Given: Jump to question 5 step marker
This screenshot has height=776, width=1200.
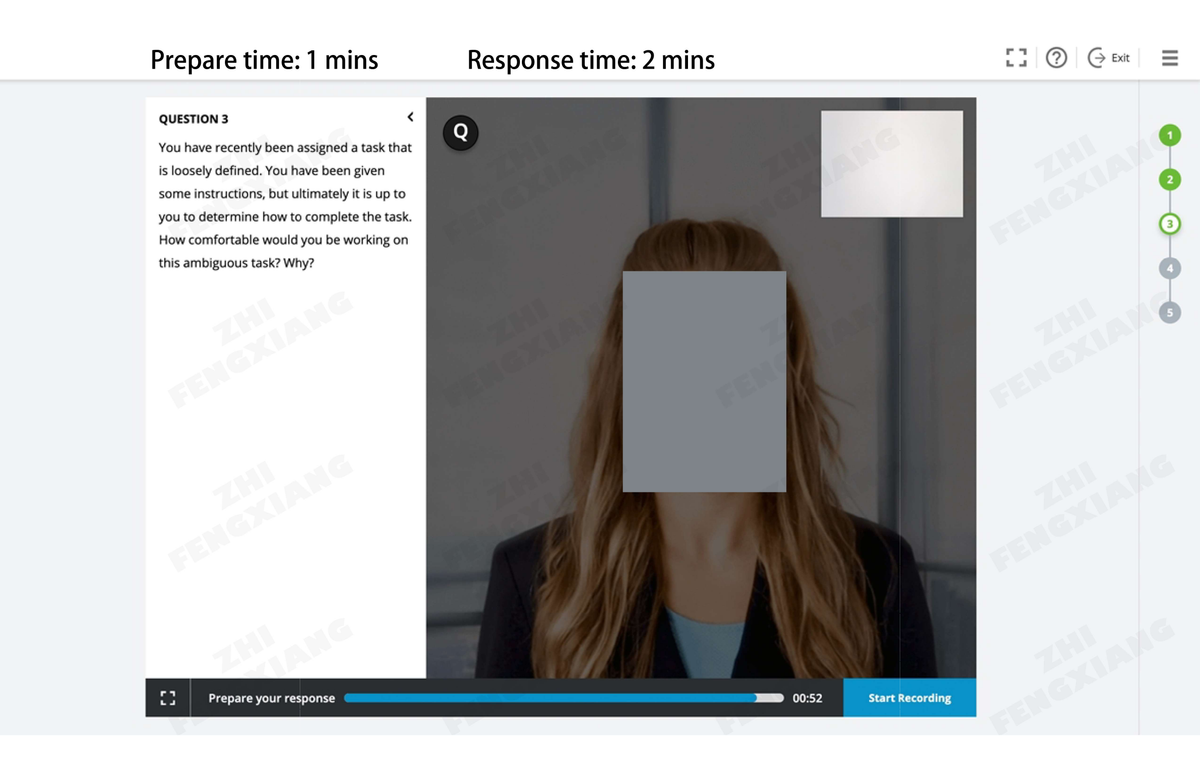Looking at the screenshot, I should point(1169,312).
